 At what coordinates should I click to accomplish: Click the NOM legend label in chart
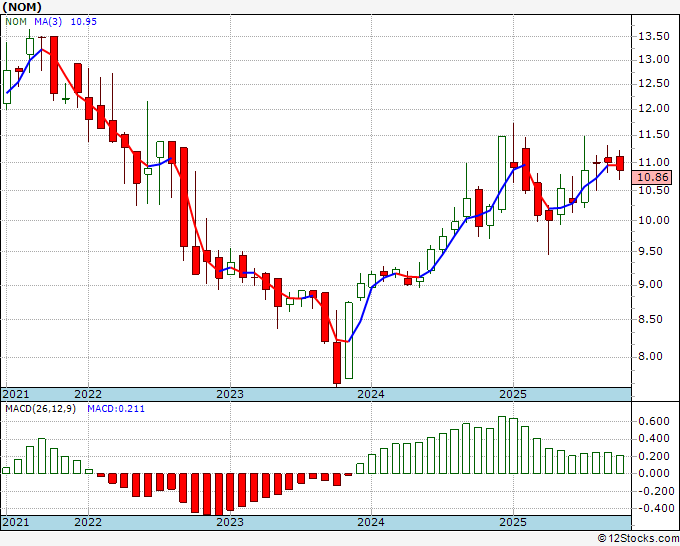pyautogui.click(x=16, y=22)
